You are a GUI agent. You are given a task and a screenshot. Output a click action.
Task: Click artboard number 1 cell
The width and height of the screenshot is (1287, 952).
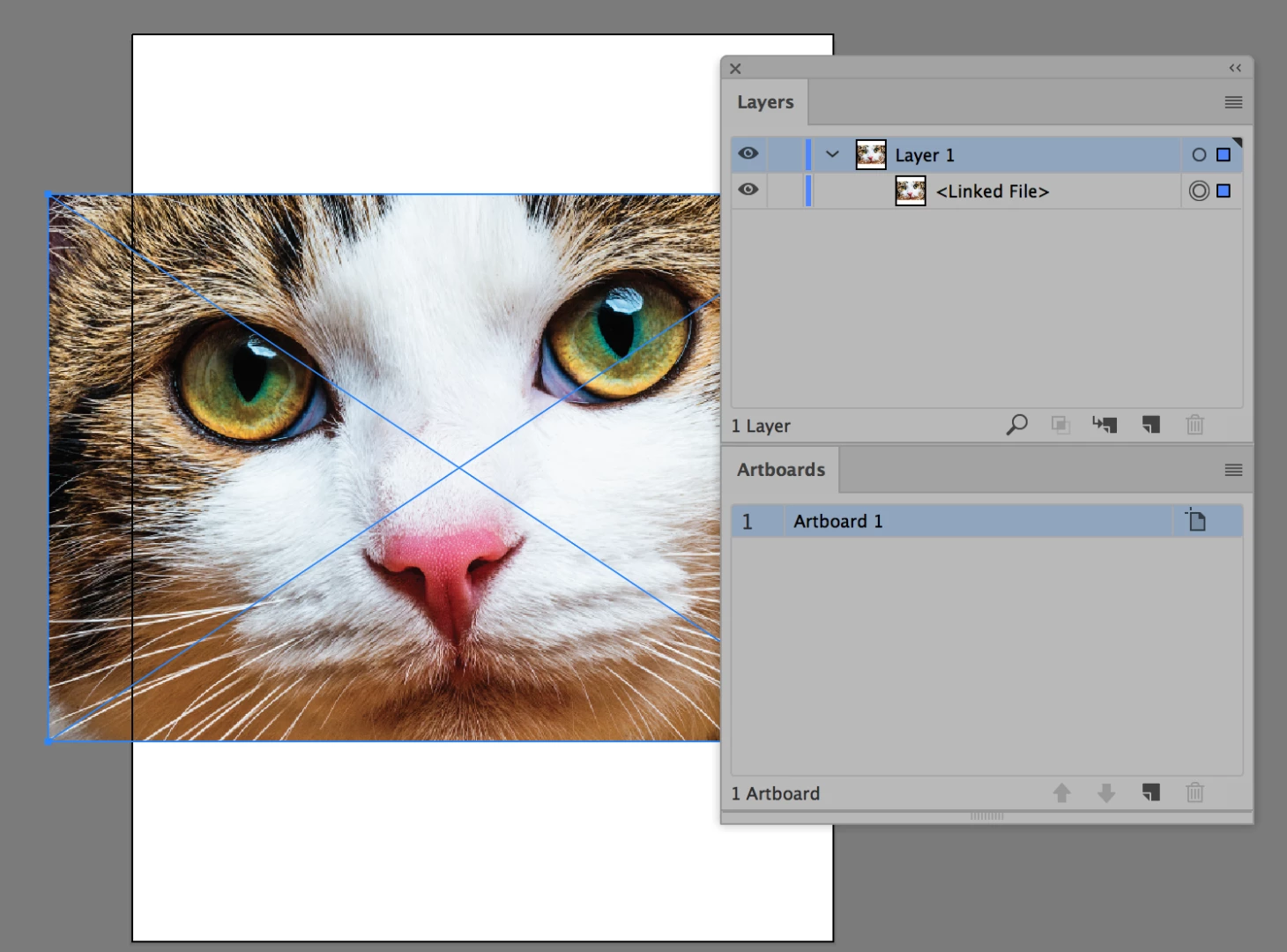[748, 521]
